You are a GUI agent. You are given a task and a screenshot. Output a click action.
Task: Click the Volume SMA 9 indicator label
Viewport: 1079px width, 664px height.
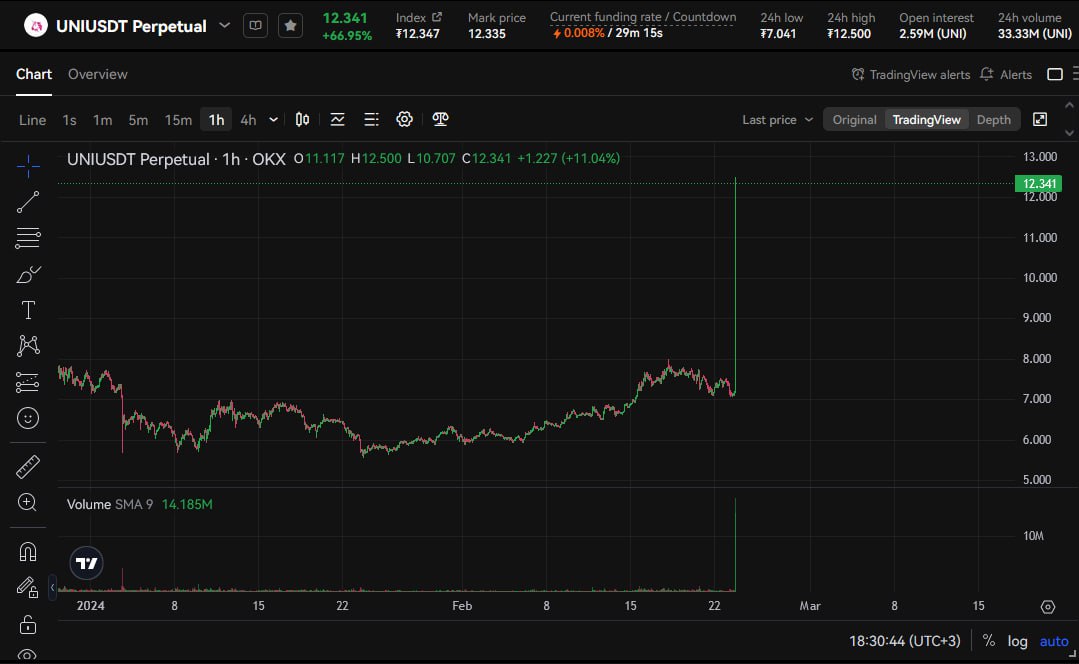[109, 504]
